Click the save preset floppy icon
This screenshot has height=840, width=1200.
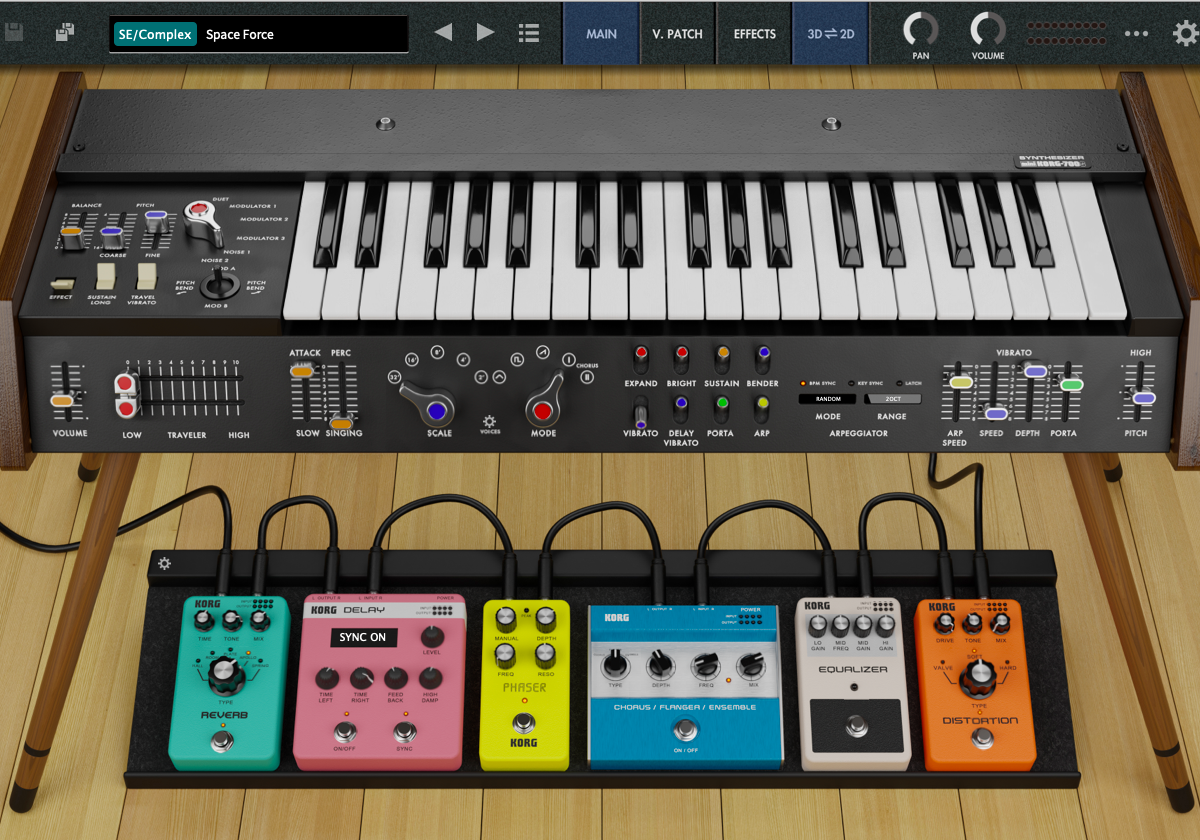coord(14,33)
